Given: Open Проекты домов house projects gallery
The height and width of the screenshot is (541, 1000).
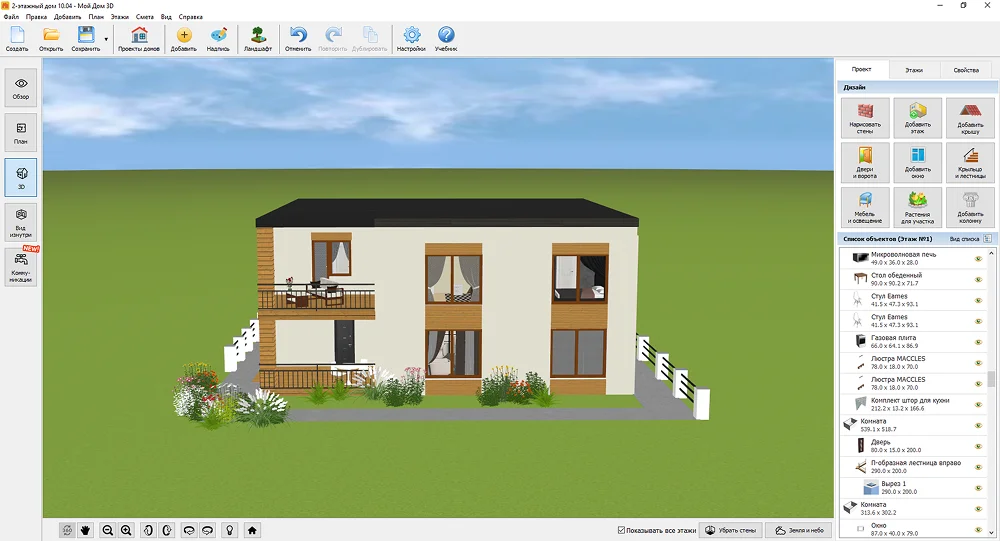Looking at the screenshot, I should [139, 39].
